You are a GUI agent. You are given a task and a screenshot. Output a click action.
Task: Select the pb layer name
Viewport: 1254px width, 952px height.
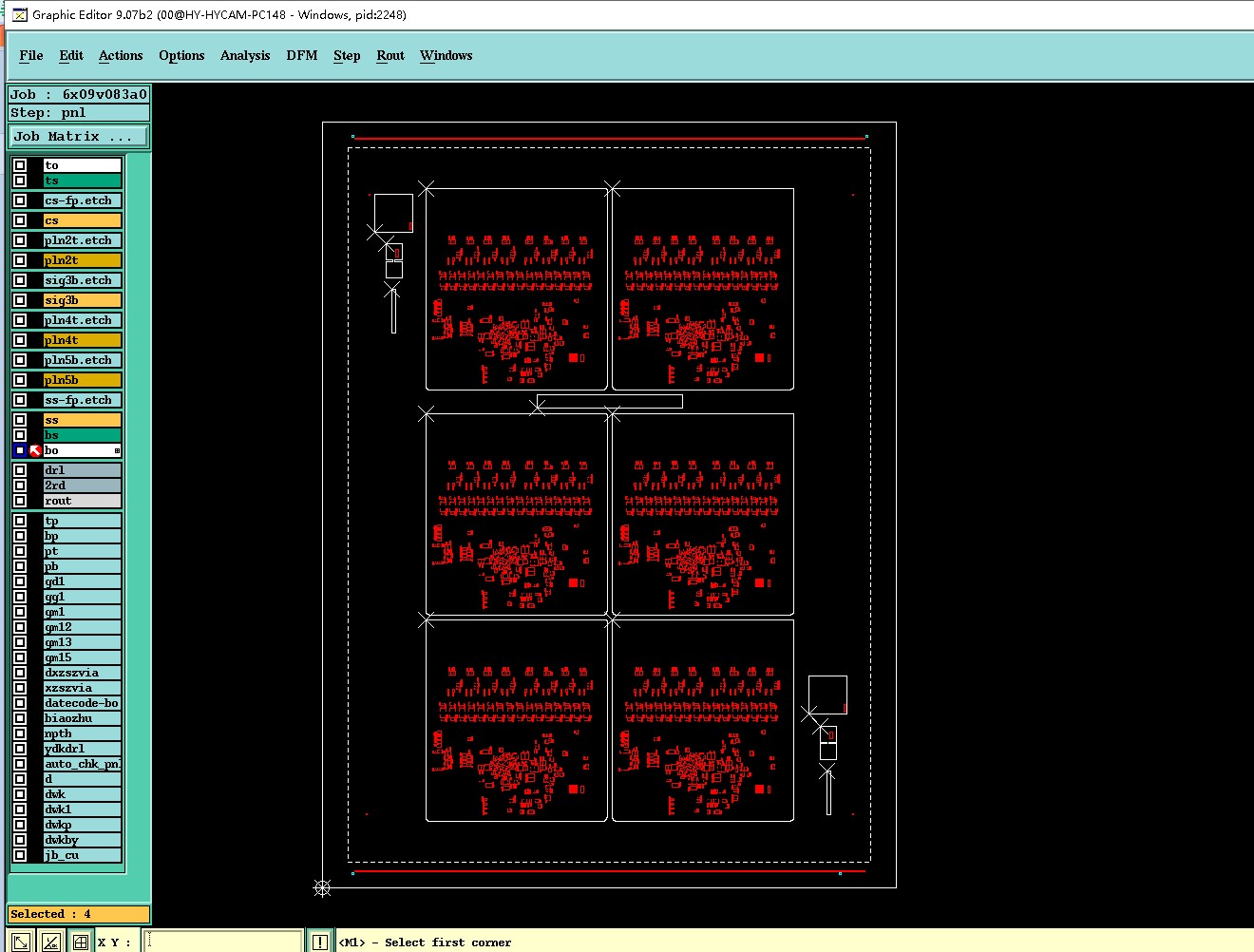pos(83,566)
